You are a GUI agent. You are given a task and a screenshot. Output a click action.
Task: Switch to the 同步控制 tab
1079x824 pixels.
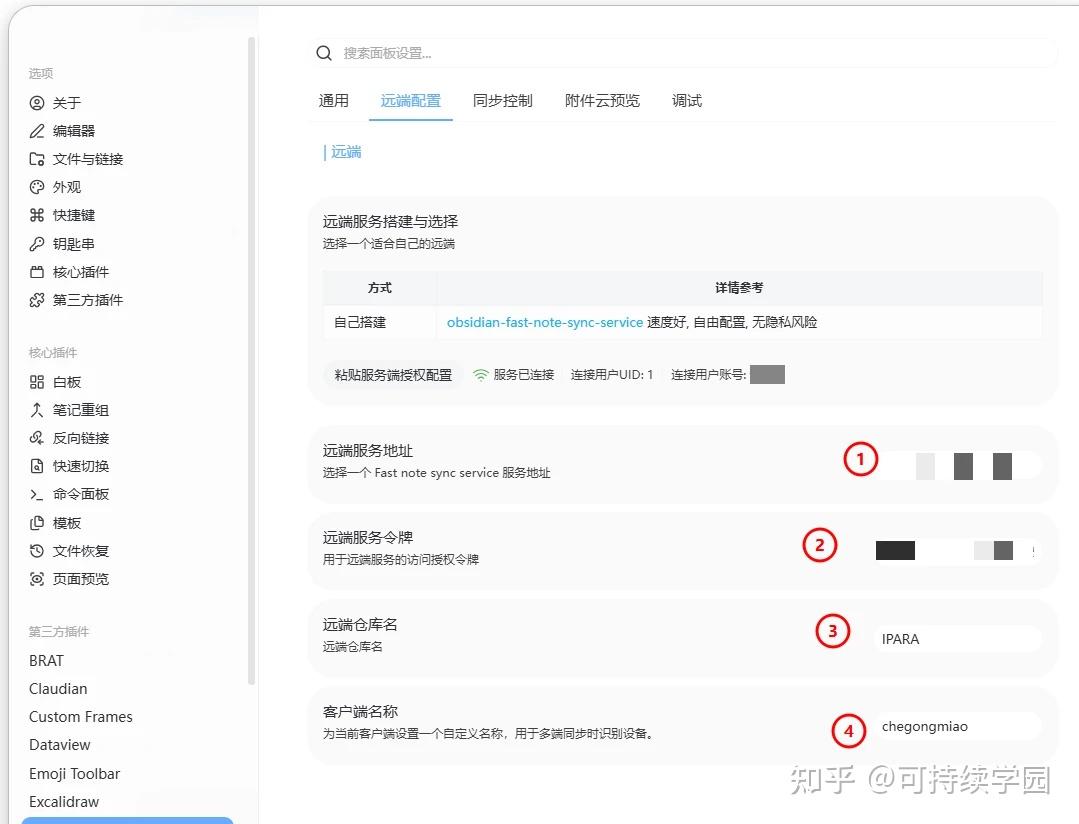(502, 101)
